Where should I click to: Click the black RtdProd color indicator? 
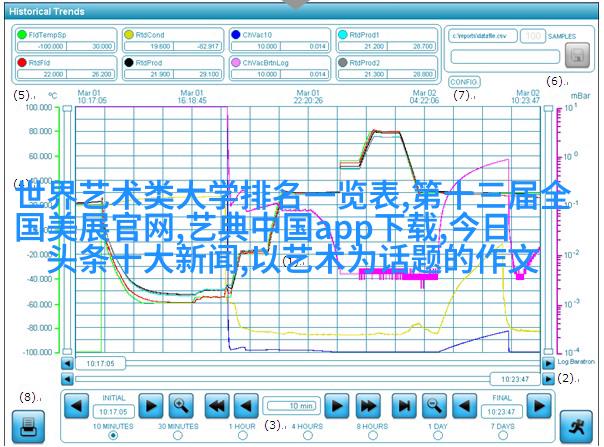[x=129, y=62]
